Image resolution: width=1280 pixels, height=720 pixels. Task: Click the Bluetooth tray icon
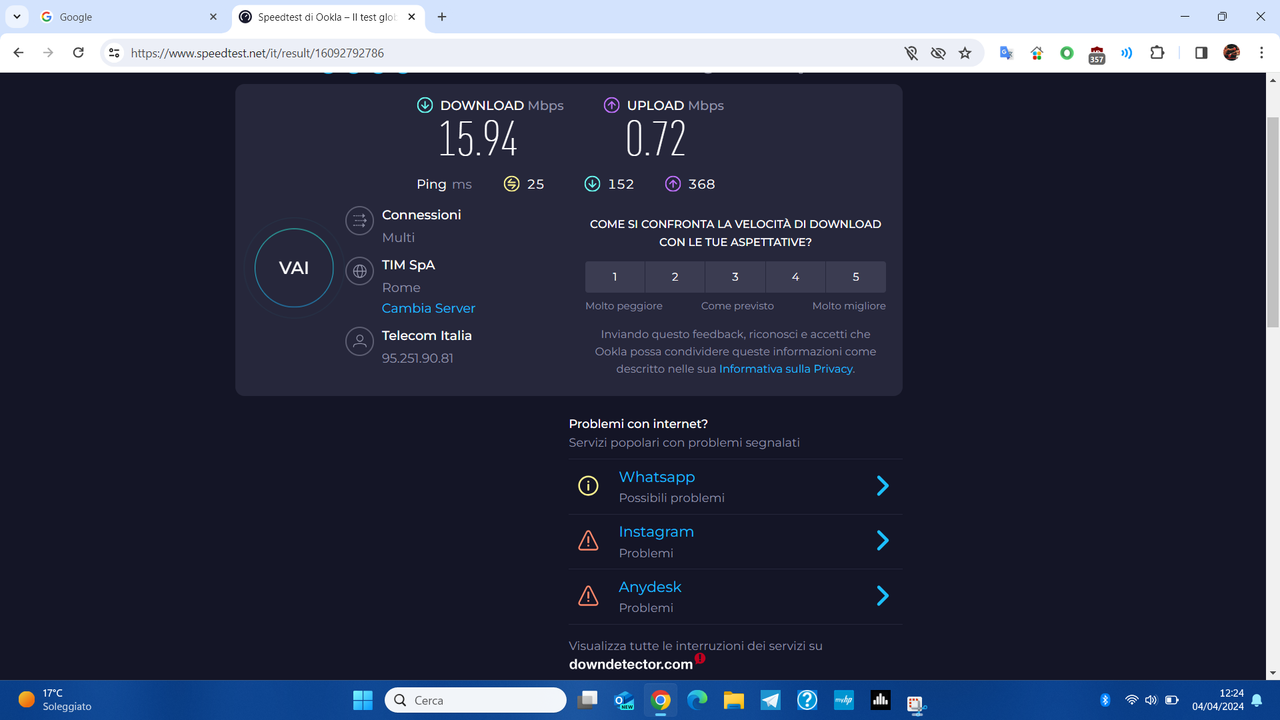1105,700
